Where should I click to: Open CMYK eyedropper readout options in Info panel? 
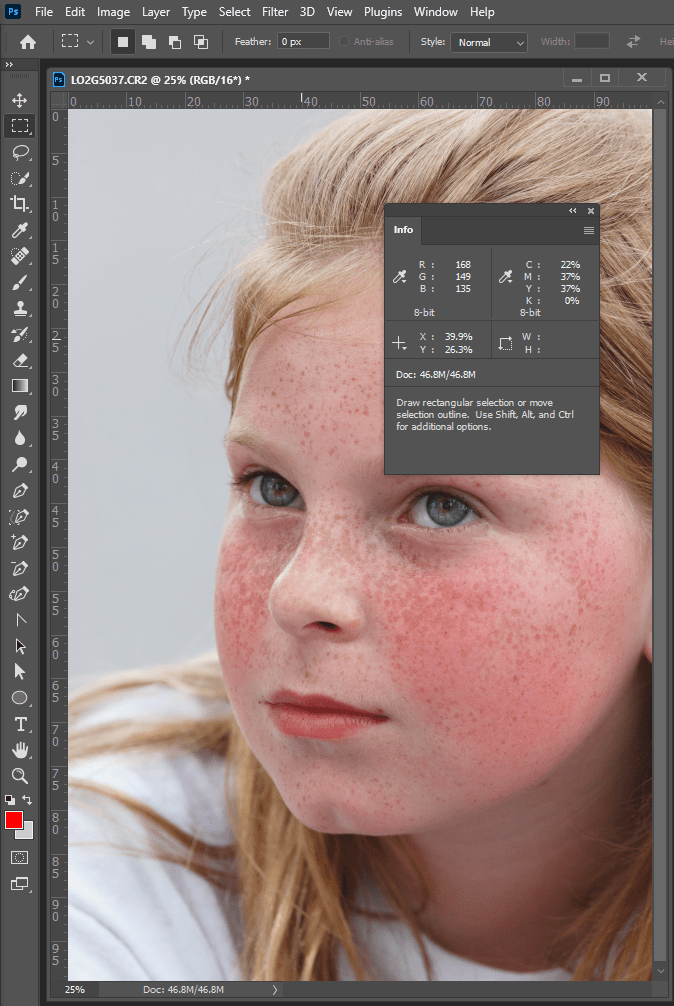[505, 277]
